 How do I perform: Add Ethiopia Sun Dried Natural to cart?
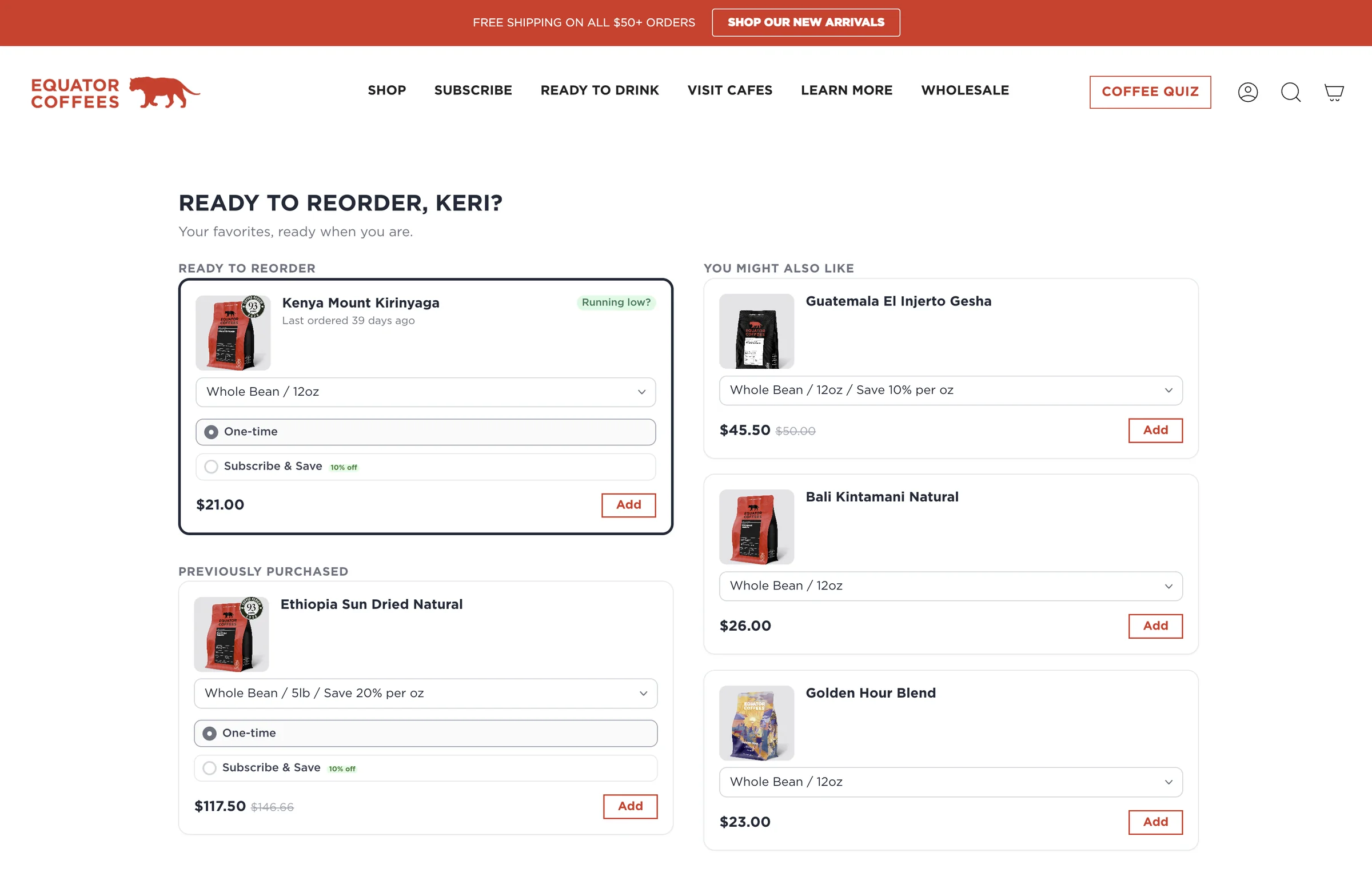tap(630, 807)
